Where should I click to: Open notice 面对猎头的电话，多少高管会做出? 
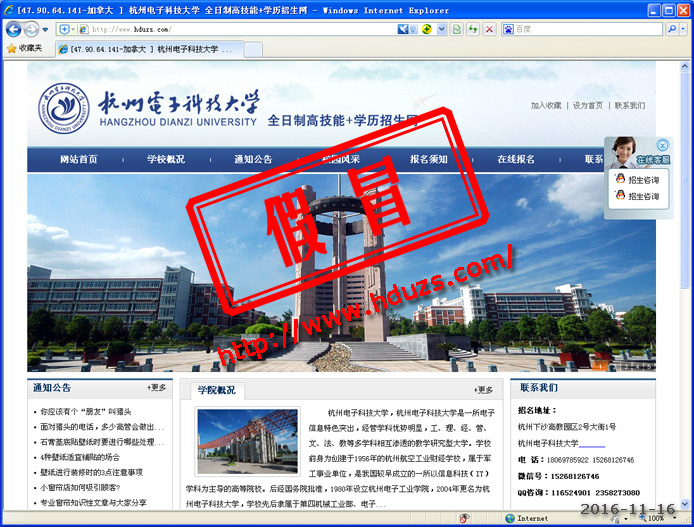coord(102,427)
